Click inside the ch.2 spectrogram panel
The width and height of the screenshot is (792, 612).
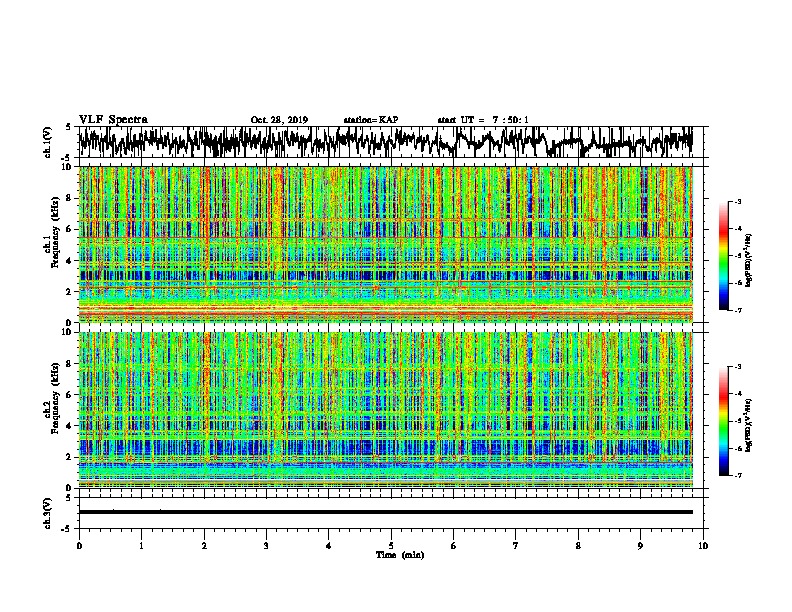[386, 410]
